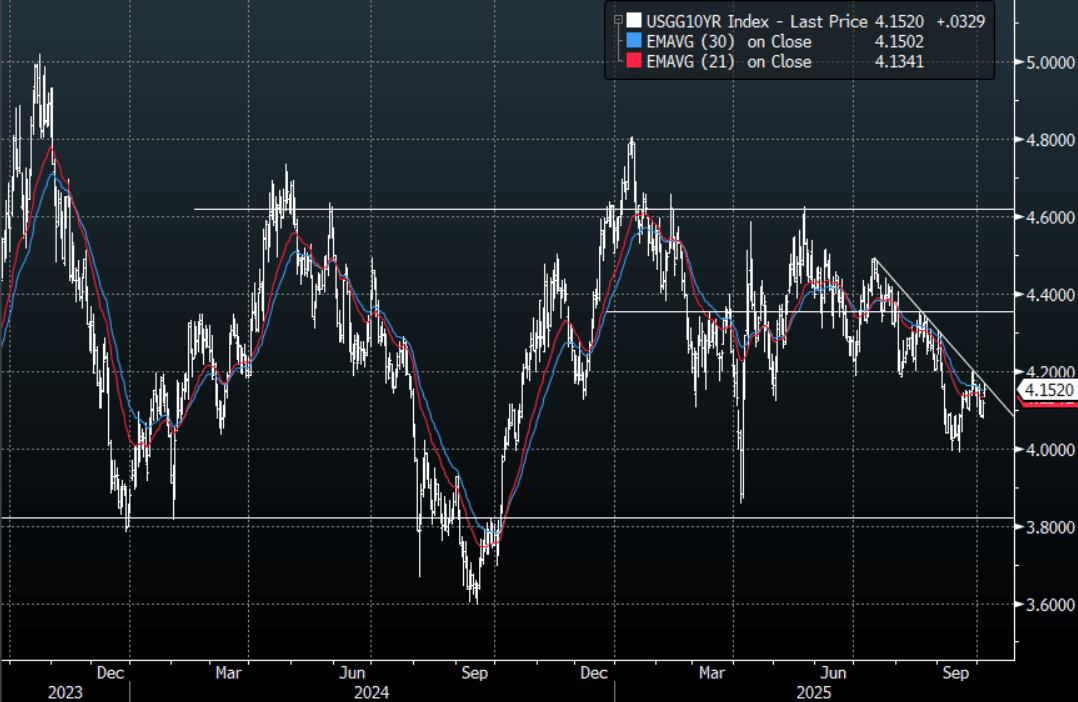Screen dimensions: 1078x702
Task: Click the blue EMAVG (30) color swatch
Action: coord(633,42)
